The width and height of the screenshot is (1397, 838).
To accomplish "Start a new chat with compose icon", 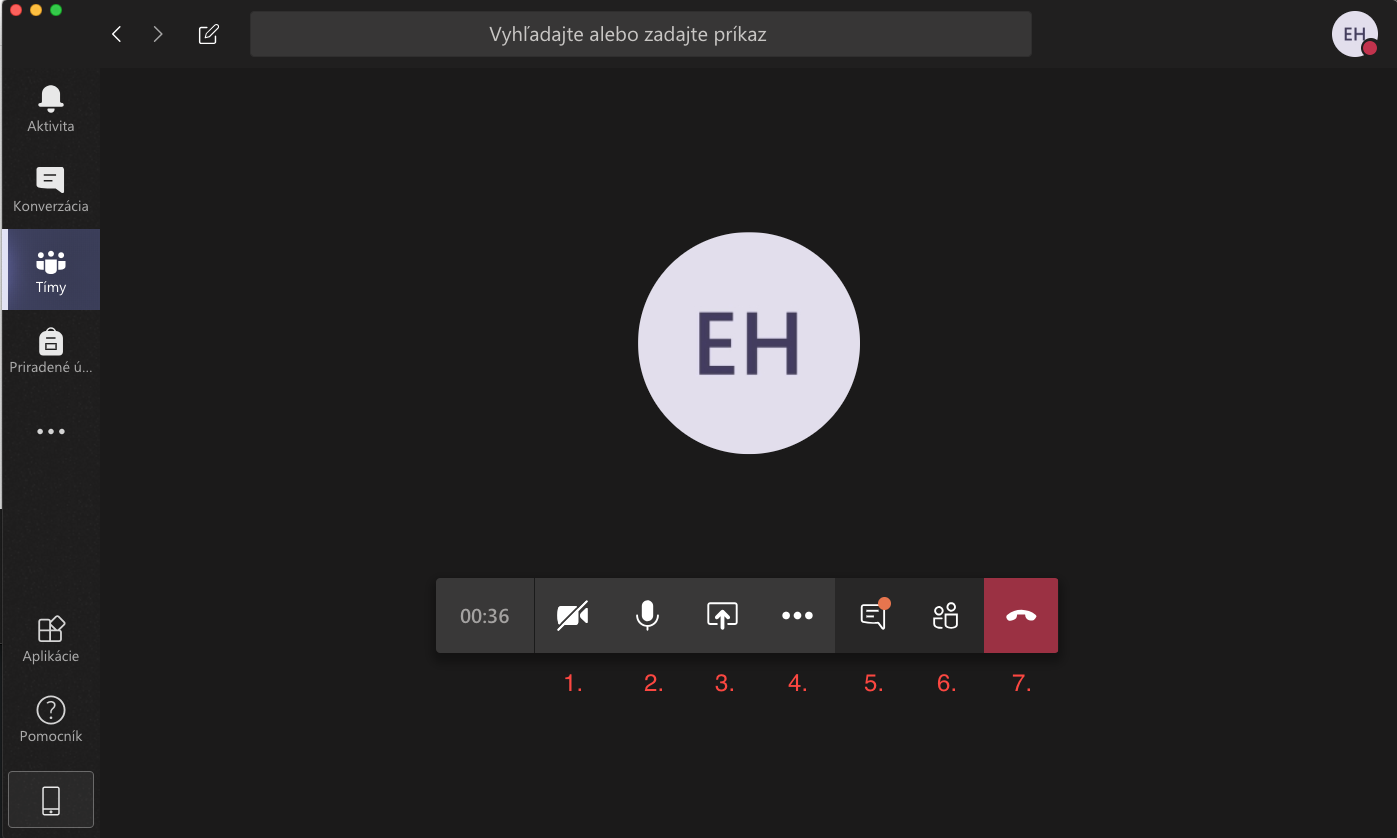I will point(208,35).
